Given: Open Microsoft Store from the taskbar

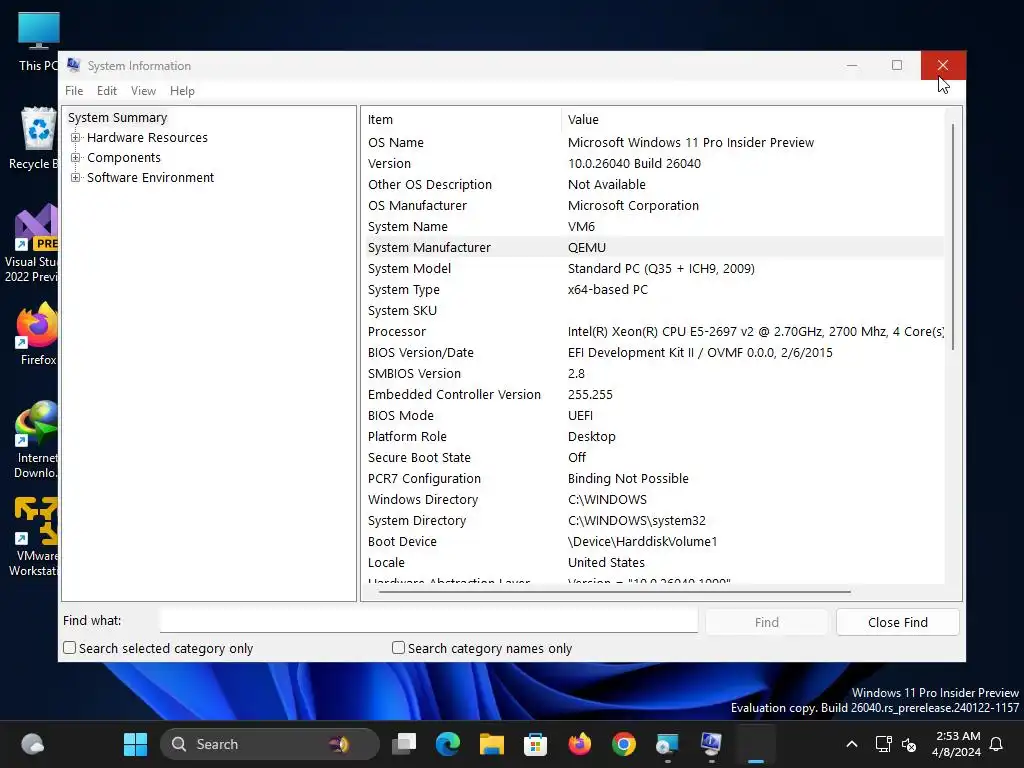Looking at the screenshot, I should tap(536, 744).
